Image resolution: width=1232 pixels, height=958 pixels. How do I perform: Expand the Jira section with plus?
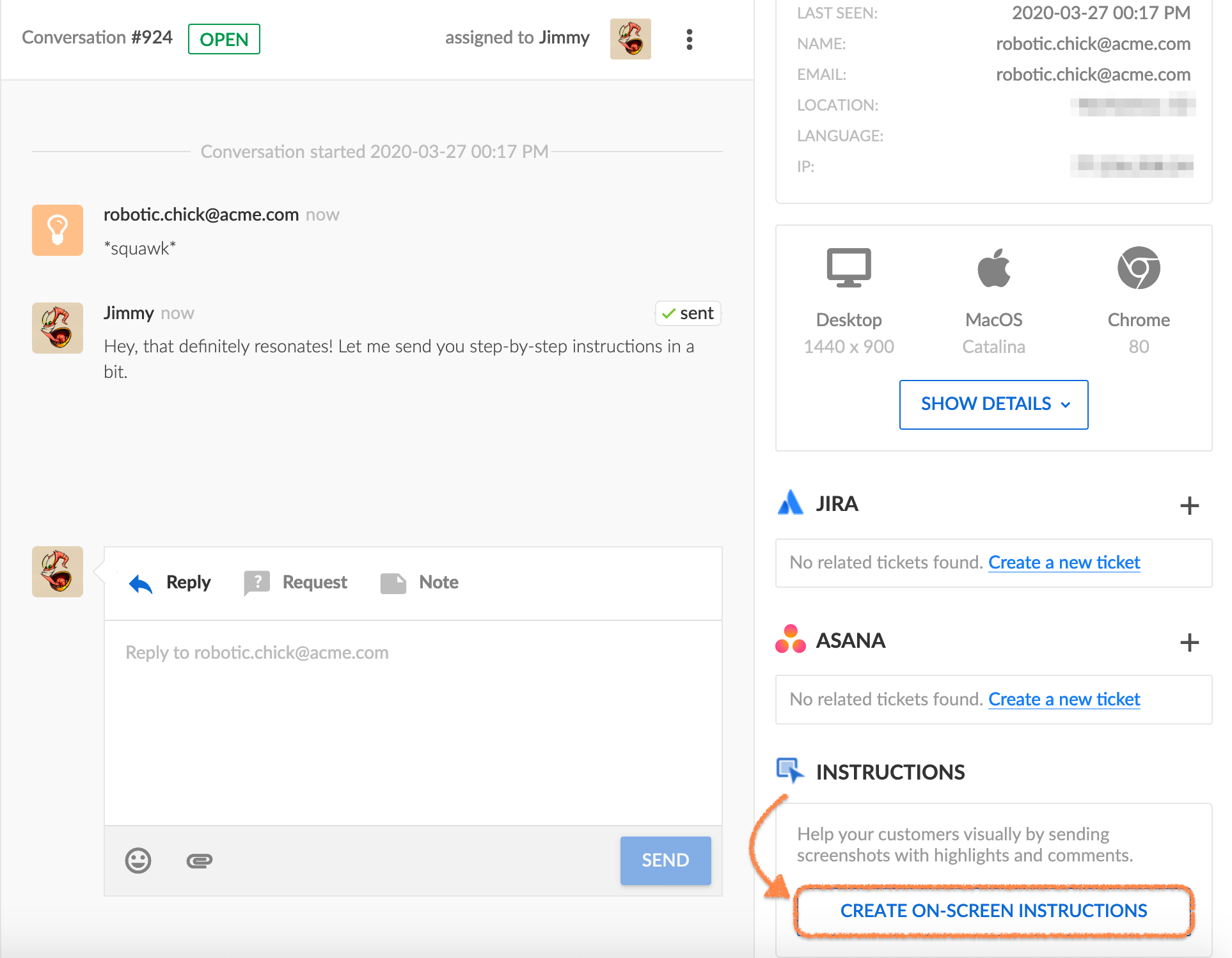coord(1189,506)
